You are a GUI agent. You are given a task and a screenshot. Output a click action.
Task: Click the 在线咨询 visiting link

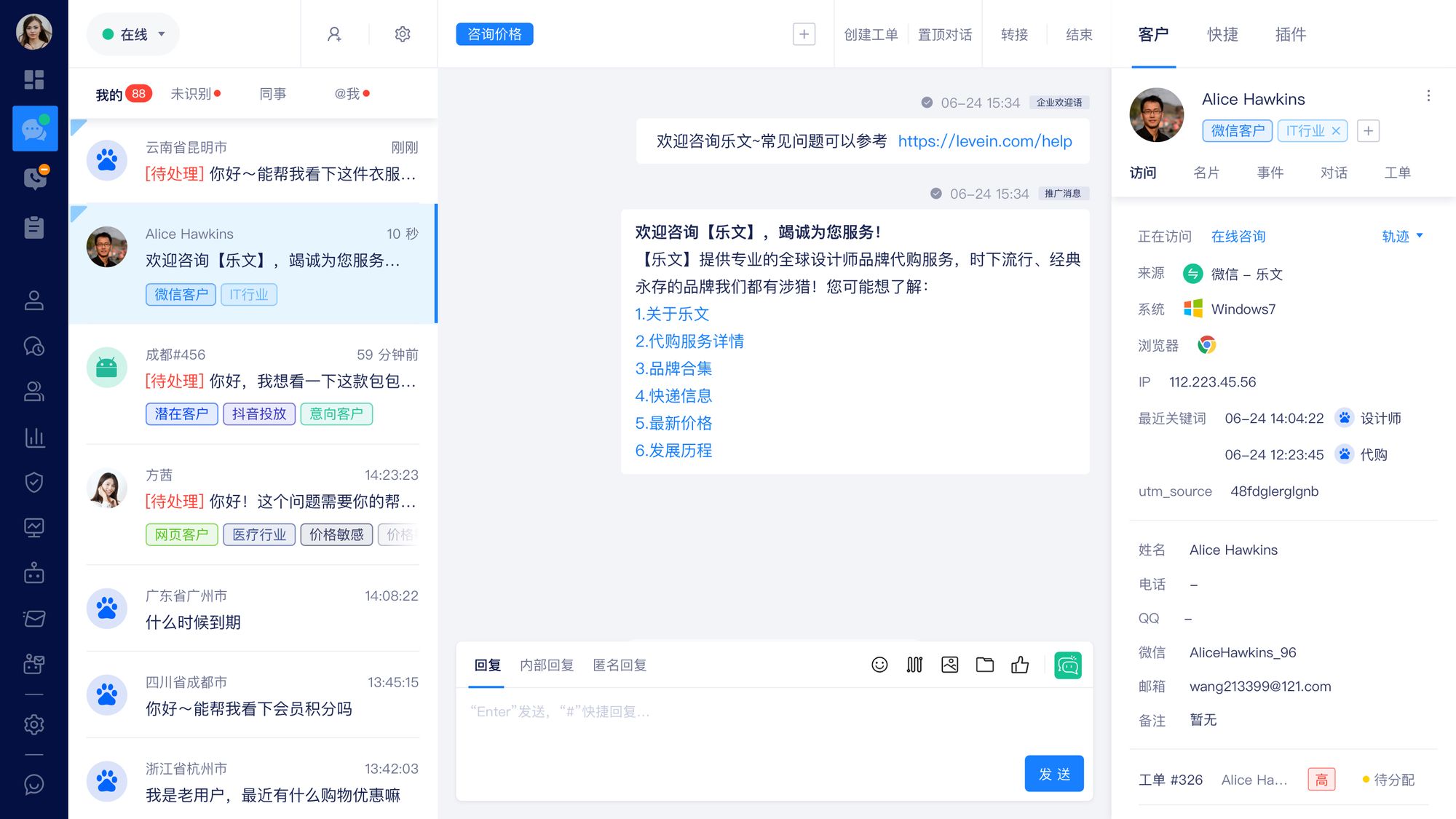click(x=1238, y=236)
